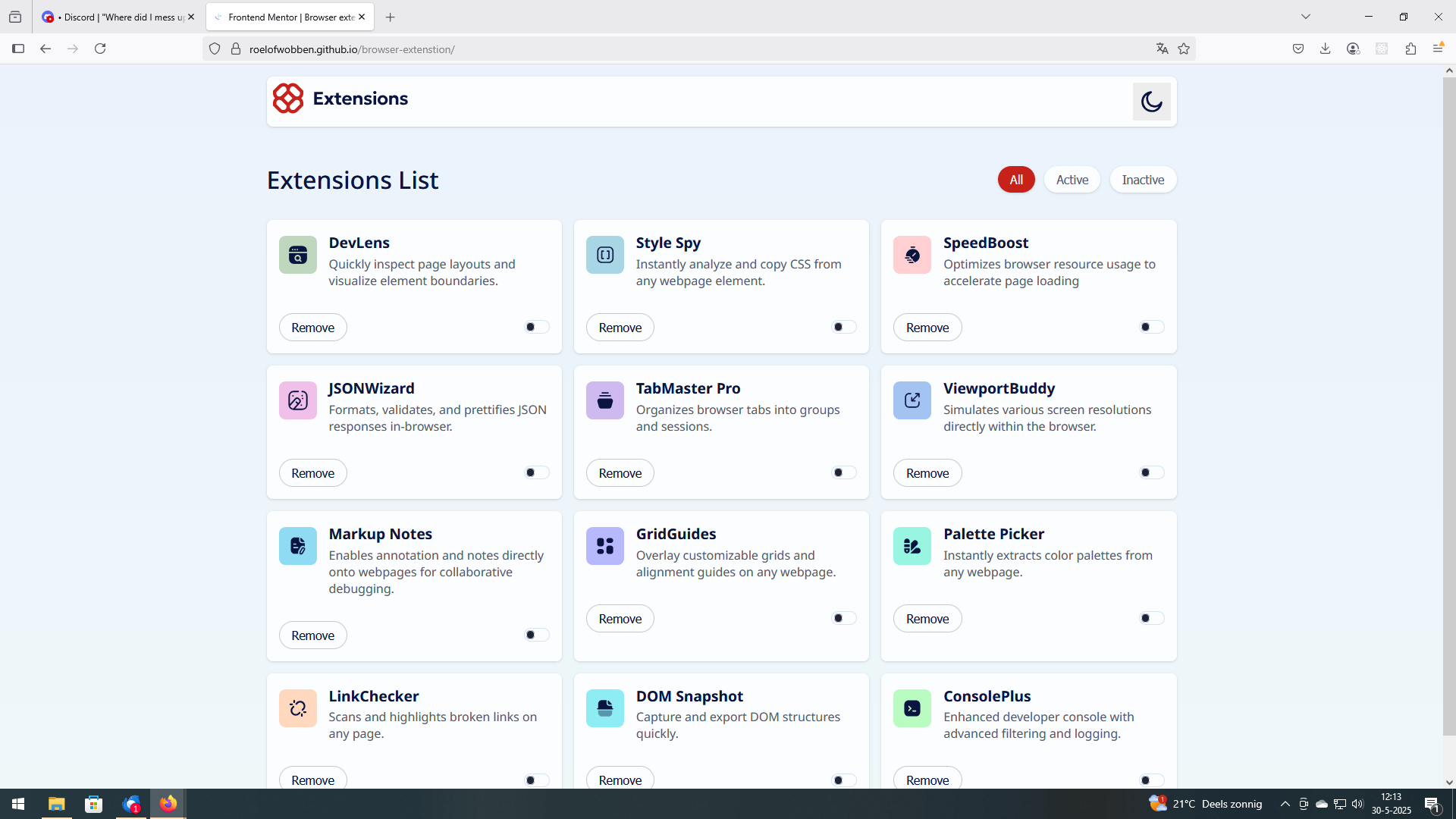Open Firefox application hamburger menu

coord(1438,49)
